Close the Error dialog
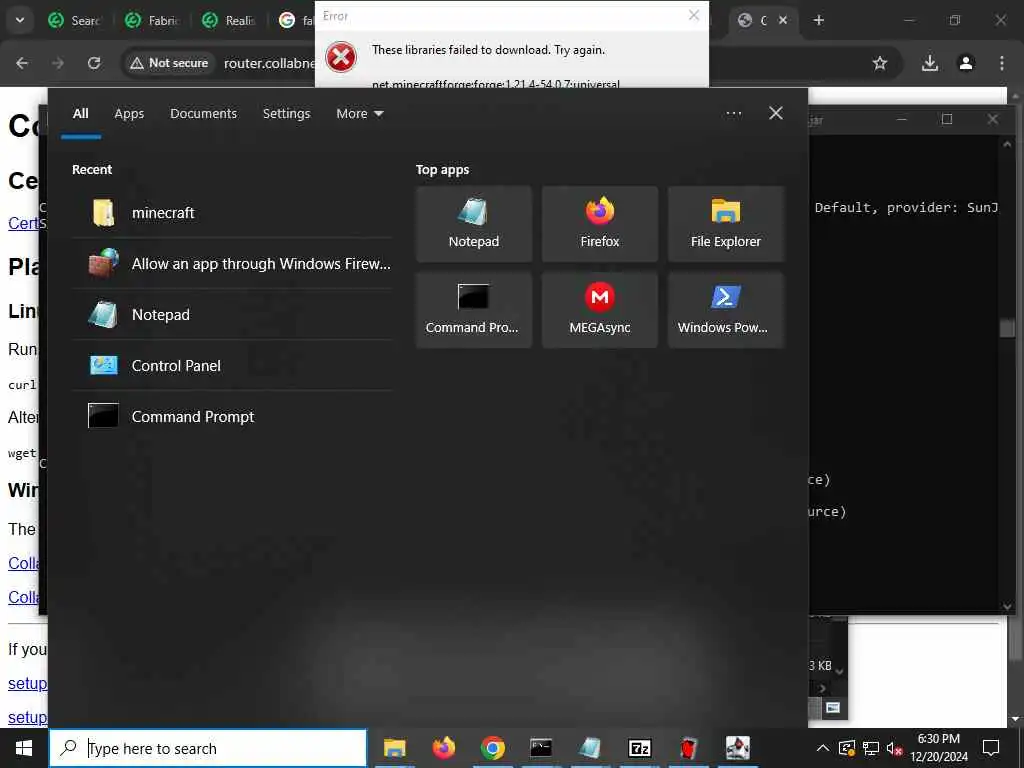This screenshot has width=1024, height=768. (x=694, y=15)
